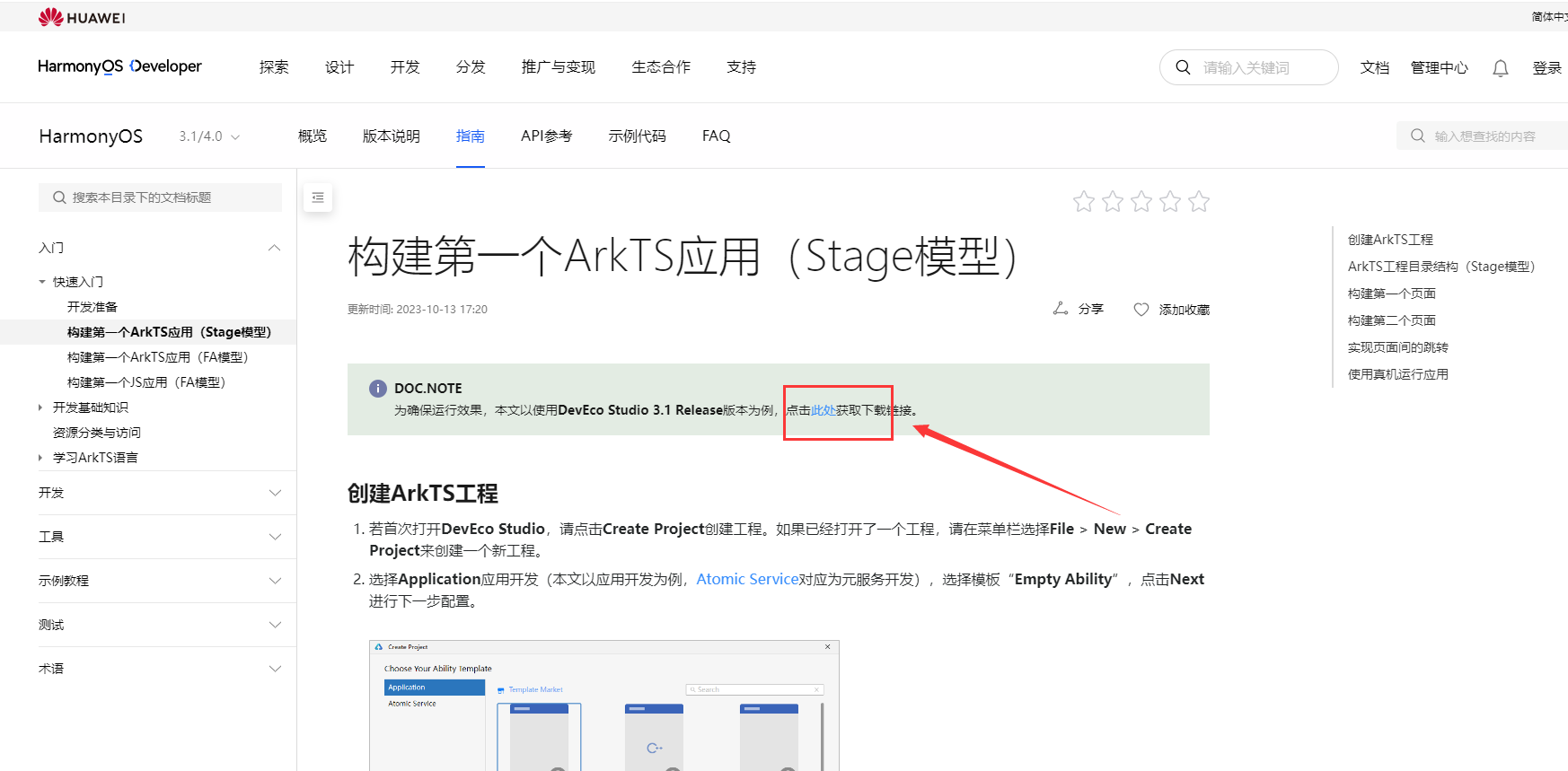
Task: Click the docs search magnifier icon
Action: 1418,136
